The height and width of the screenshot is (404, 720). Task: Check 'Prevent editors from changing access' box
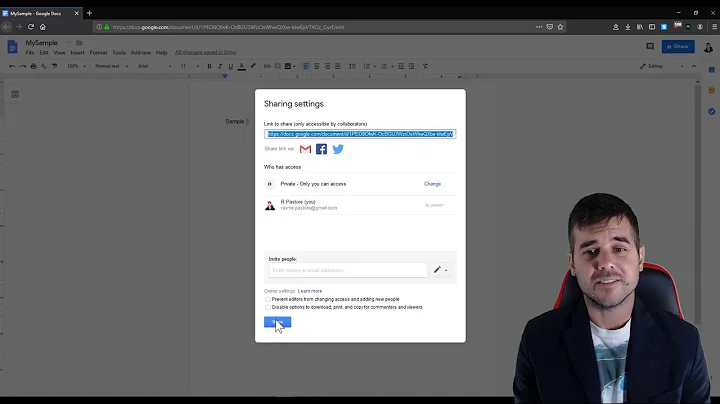tap(268, 299)
